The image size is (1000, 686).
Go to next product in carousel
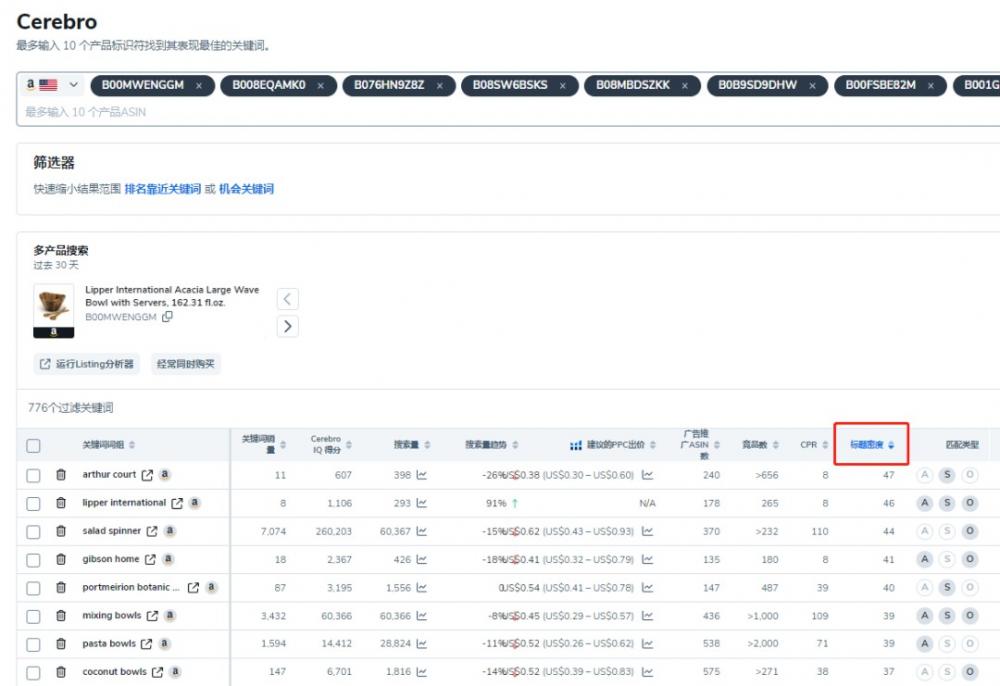[288, 326]
